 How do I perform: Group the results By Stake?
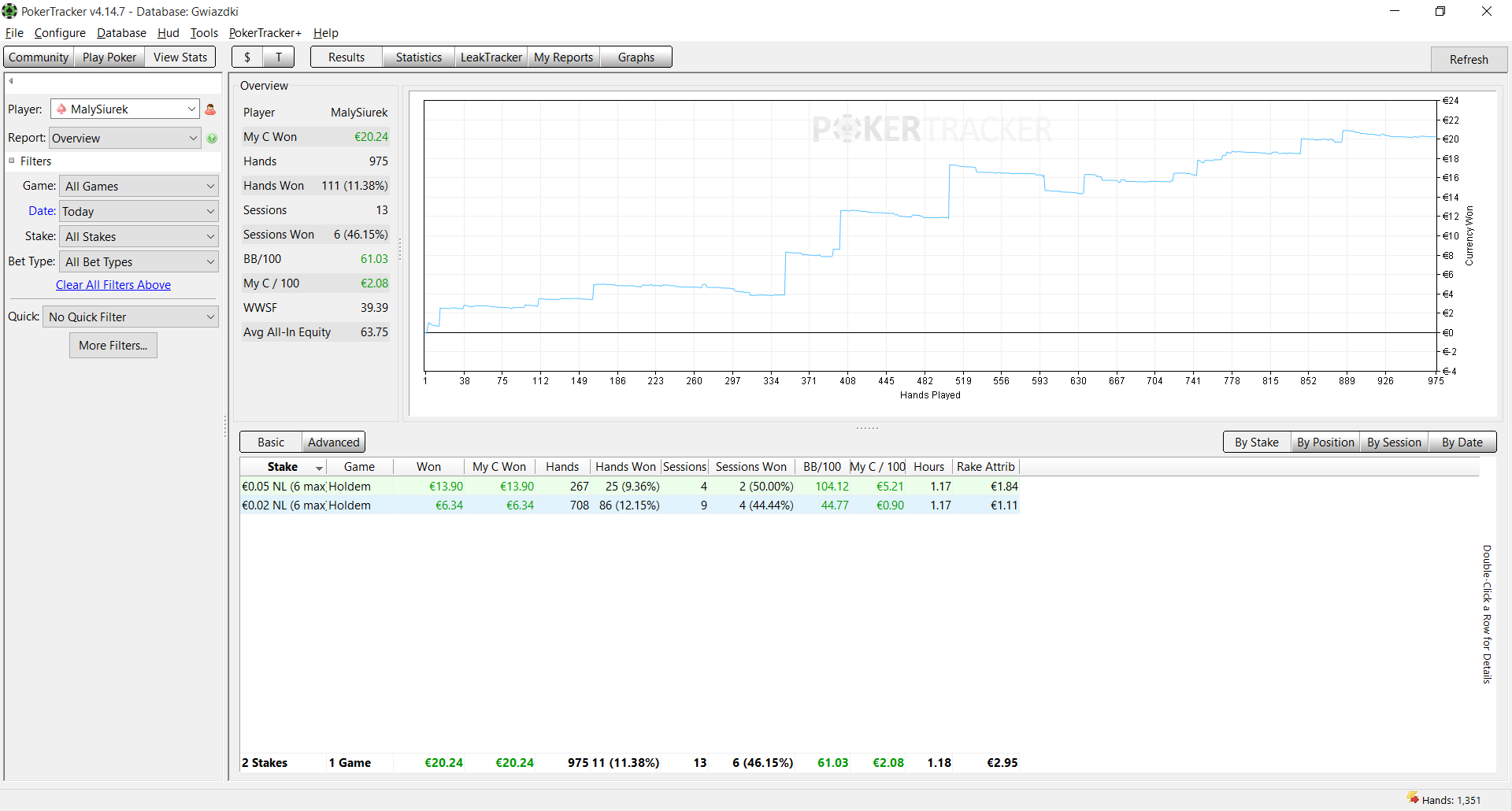point(1257,443)
